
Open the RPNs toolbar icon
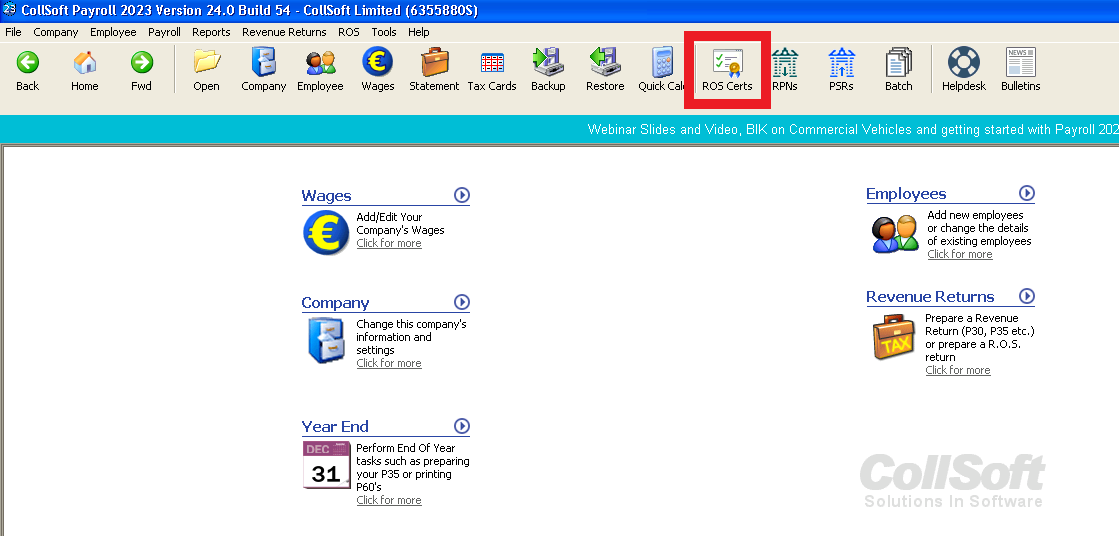click(784, 68)
